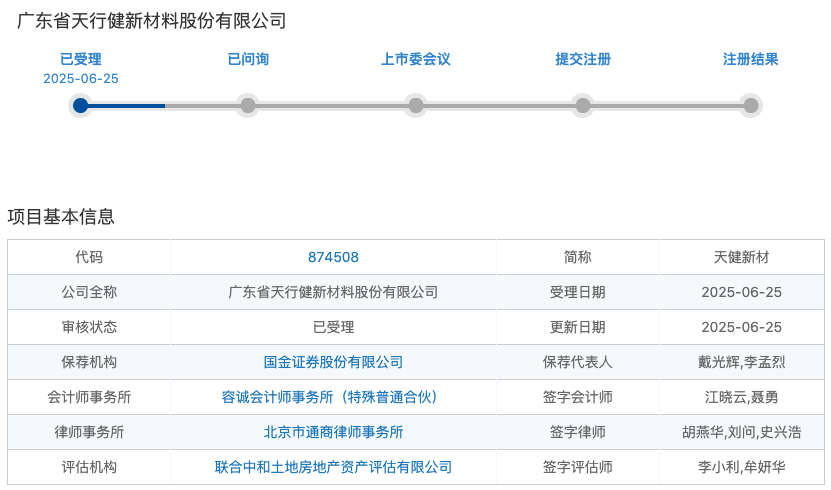Image resolution: width=831 pixels, height=490 pixels.
Task: Select the gray 已问询 progress node
Action: tap(248, 105)
